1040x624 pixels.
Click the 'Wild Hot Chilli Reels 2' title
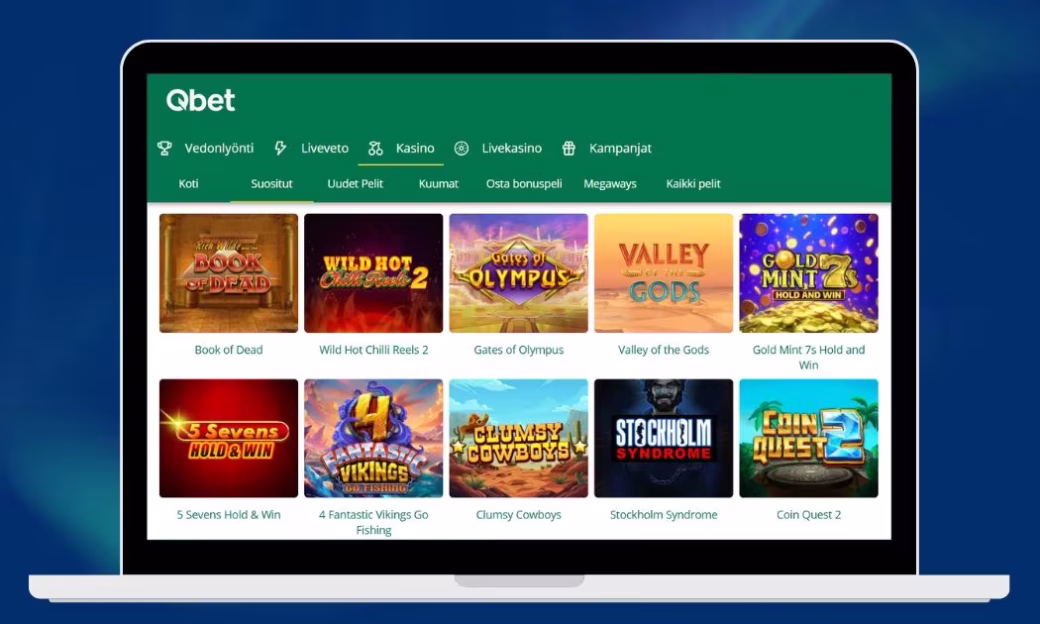pos(373,349)
